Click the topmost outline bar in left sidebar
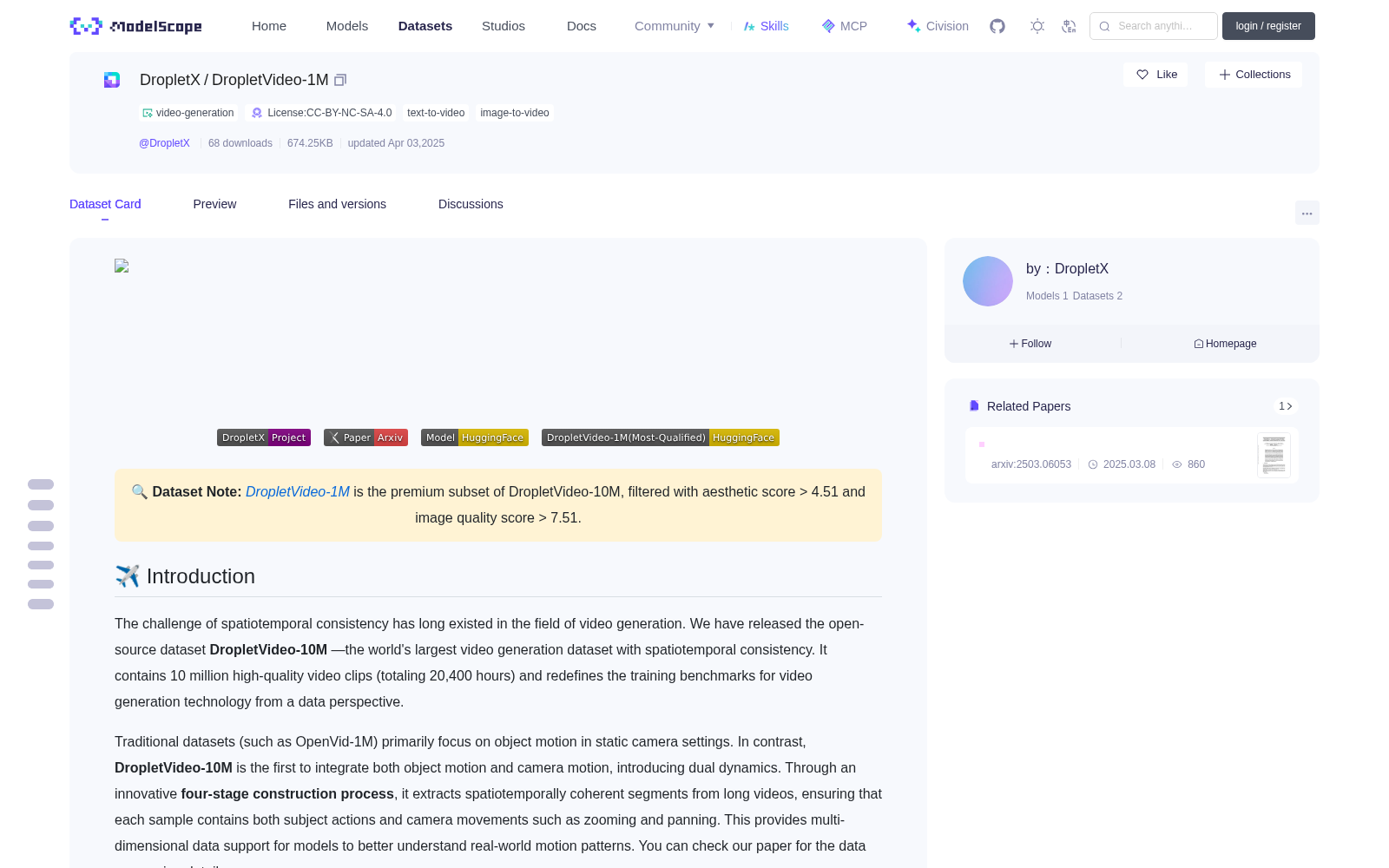1389x868 pixels. tap(41, 484)
